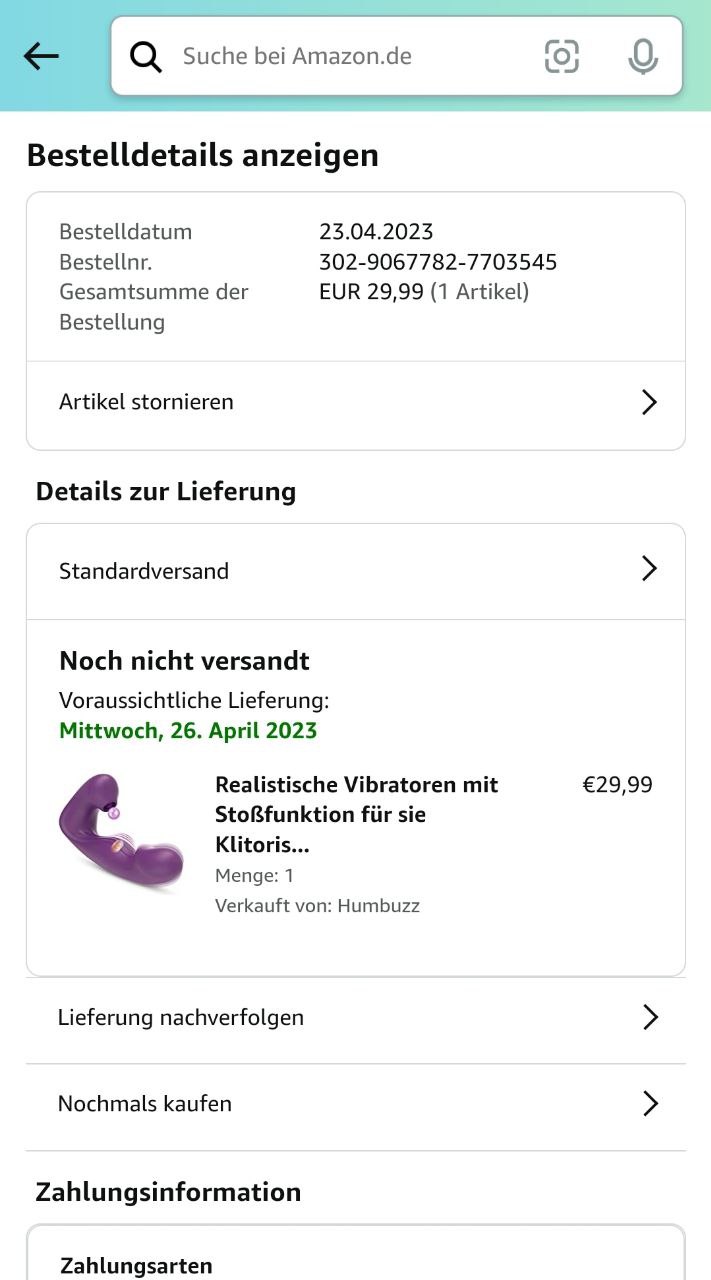Open camera scan search icon
This screenshot has height=1280, width=711.
coord(562,56)
